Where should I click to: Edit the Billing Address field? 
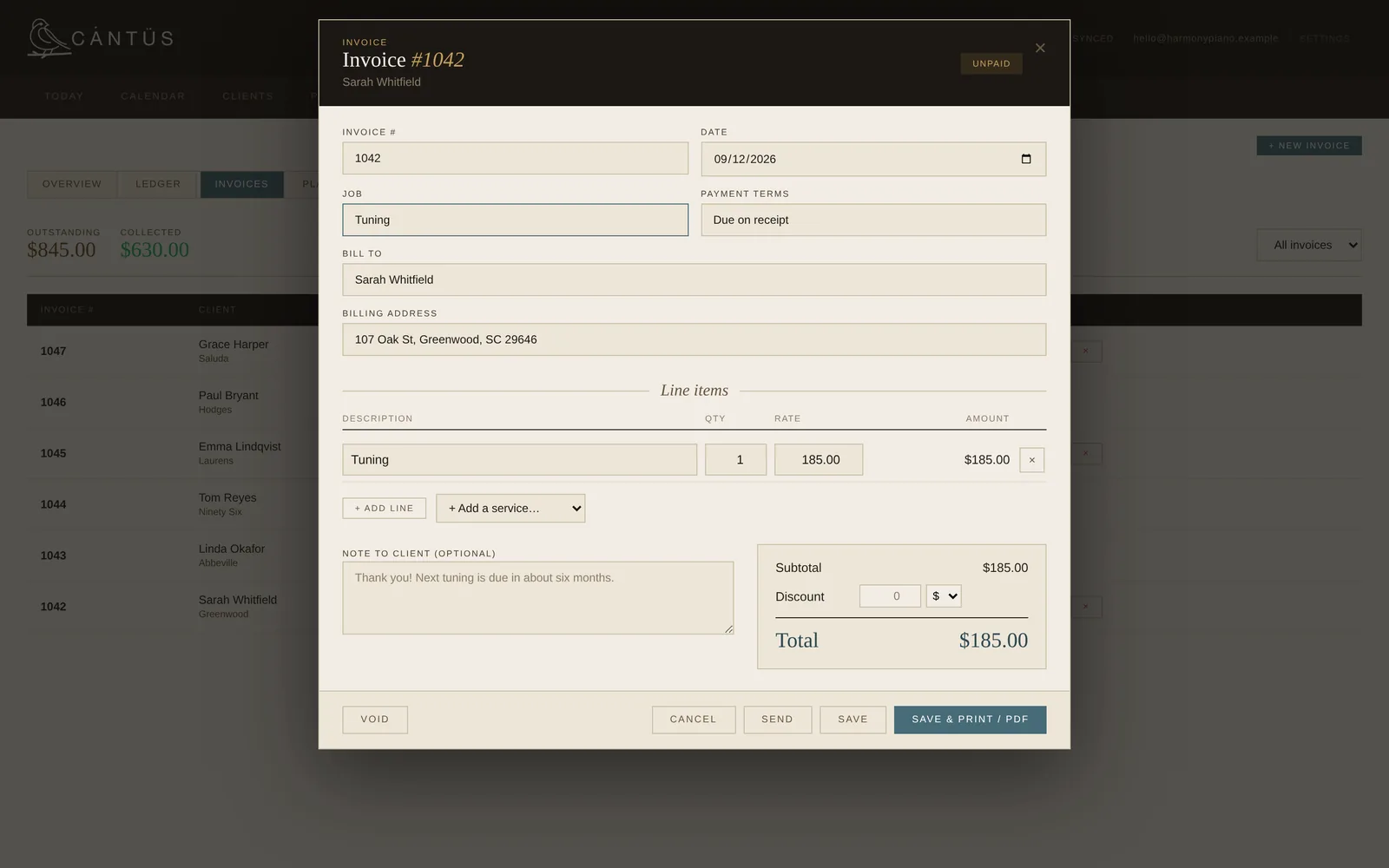[x=694, y=339]
